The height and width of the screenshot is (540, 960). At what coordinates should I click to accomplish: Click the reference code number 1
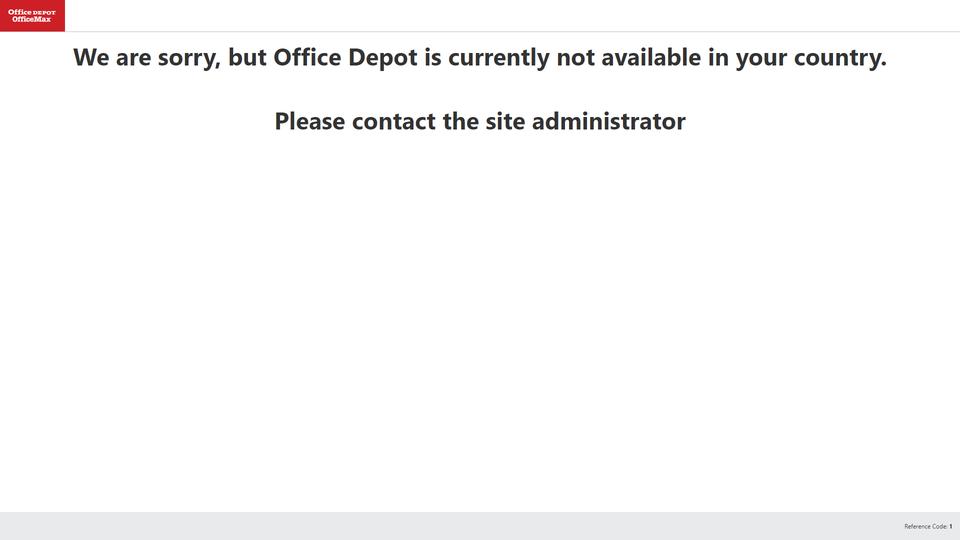tap(951, 527)
